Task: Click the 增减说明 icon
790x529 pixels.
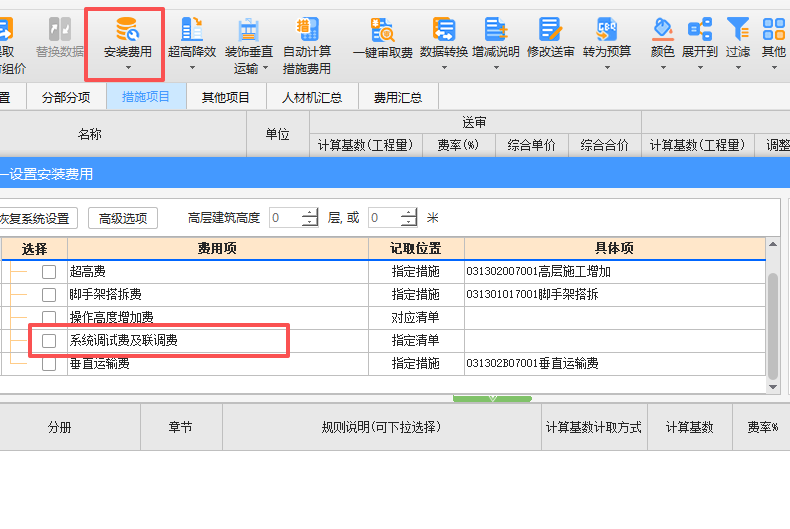Action: tap(496, 29)
